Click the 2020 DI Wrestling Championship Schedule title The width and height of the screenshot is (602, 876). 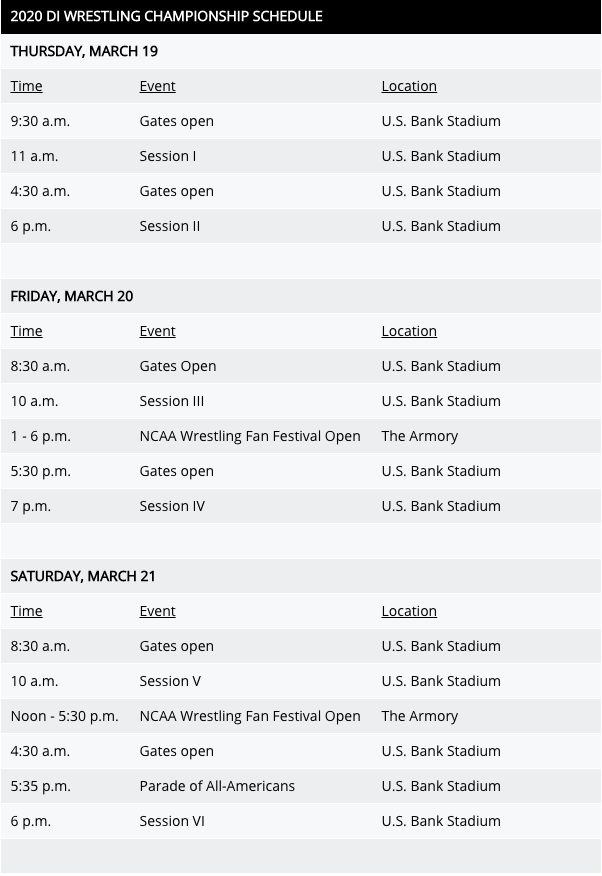(x=166, y=16)
